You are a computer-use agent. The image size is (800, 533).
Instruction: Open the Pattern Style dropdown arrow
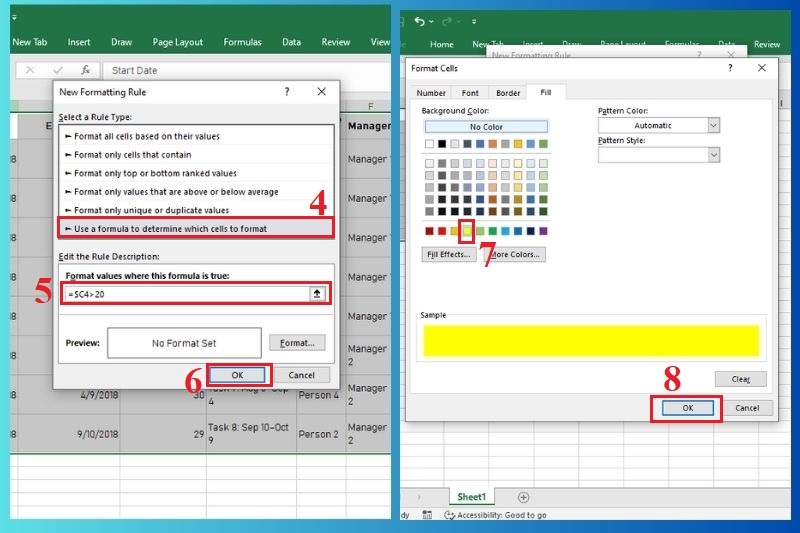pos(713,155)
